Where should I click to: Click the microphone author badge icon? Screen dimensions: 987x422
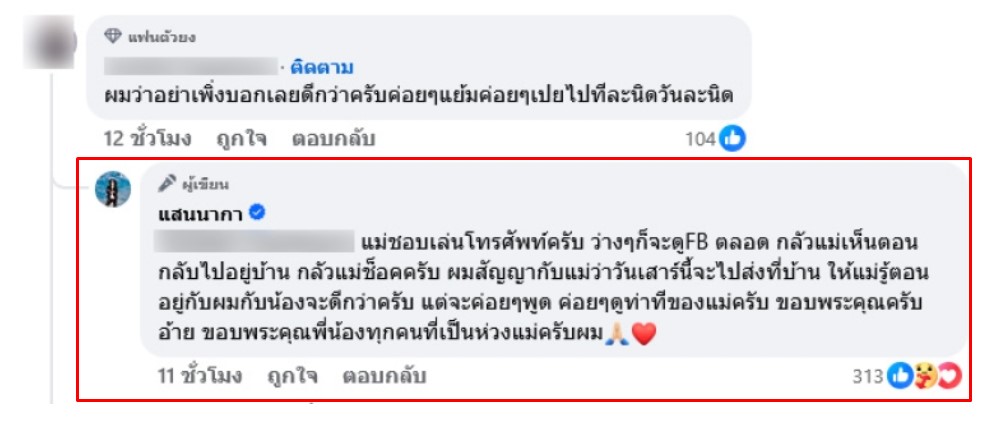166,184
